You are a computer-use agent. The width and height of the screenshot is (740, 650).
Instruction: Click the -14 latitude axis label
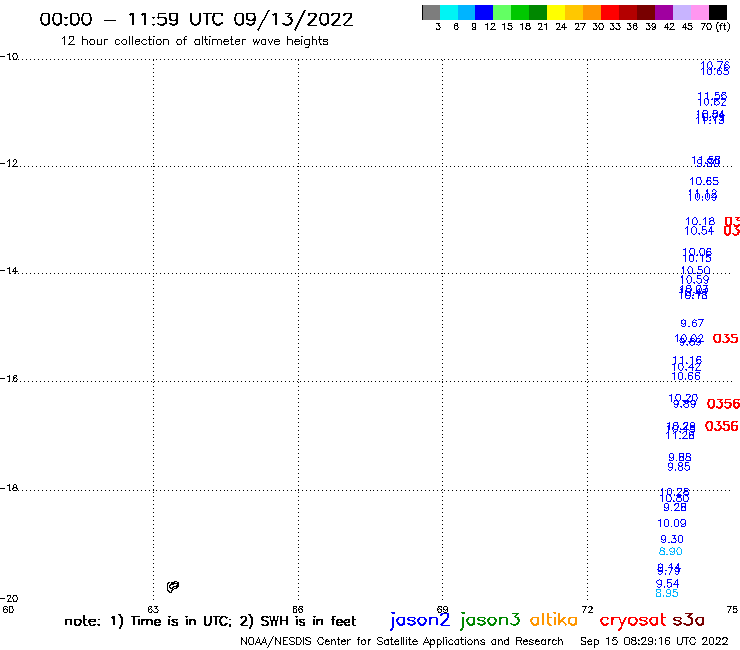[x=9, y=270]
